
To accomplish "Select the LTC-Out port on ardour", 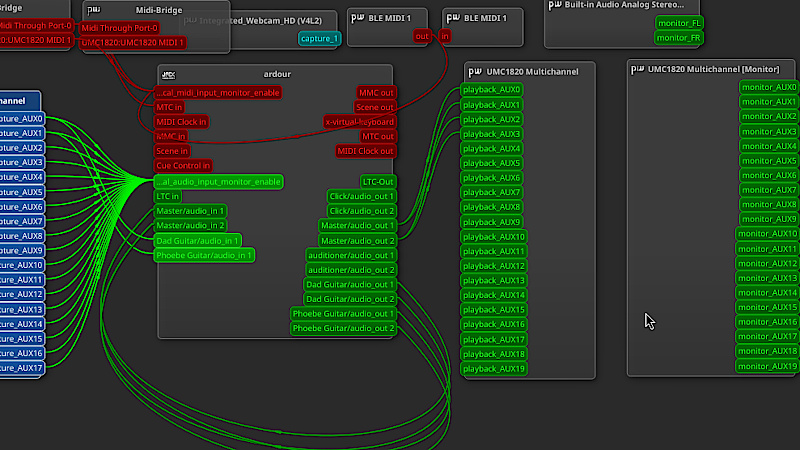I will [378, 181].
